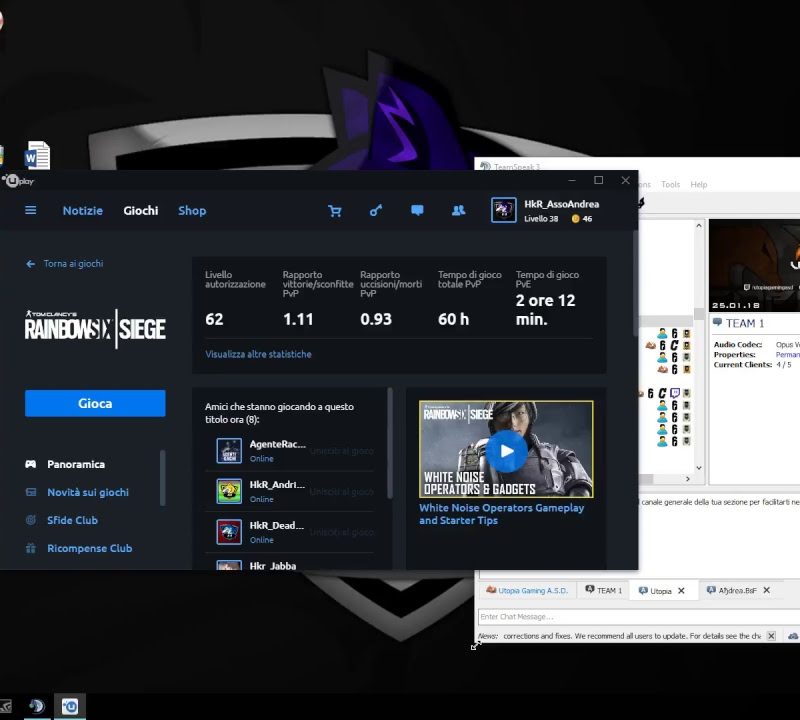The height and width of the screenshot is (720, 800).
Task: Click the Rainbow Six Siege logo
Action: [95, 329]
